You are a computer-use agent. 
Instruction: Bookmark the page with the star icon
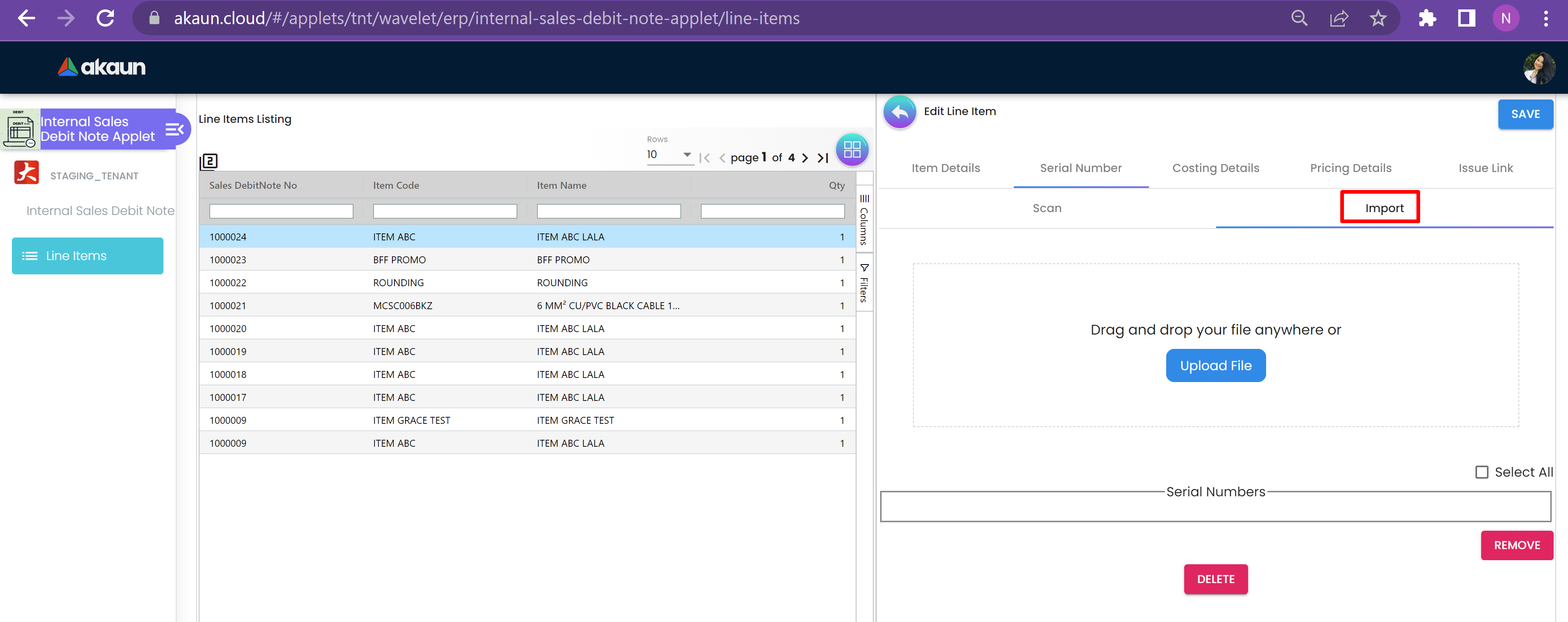coord(1378,18)
